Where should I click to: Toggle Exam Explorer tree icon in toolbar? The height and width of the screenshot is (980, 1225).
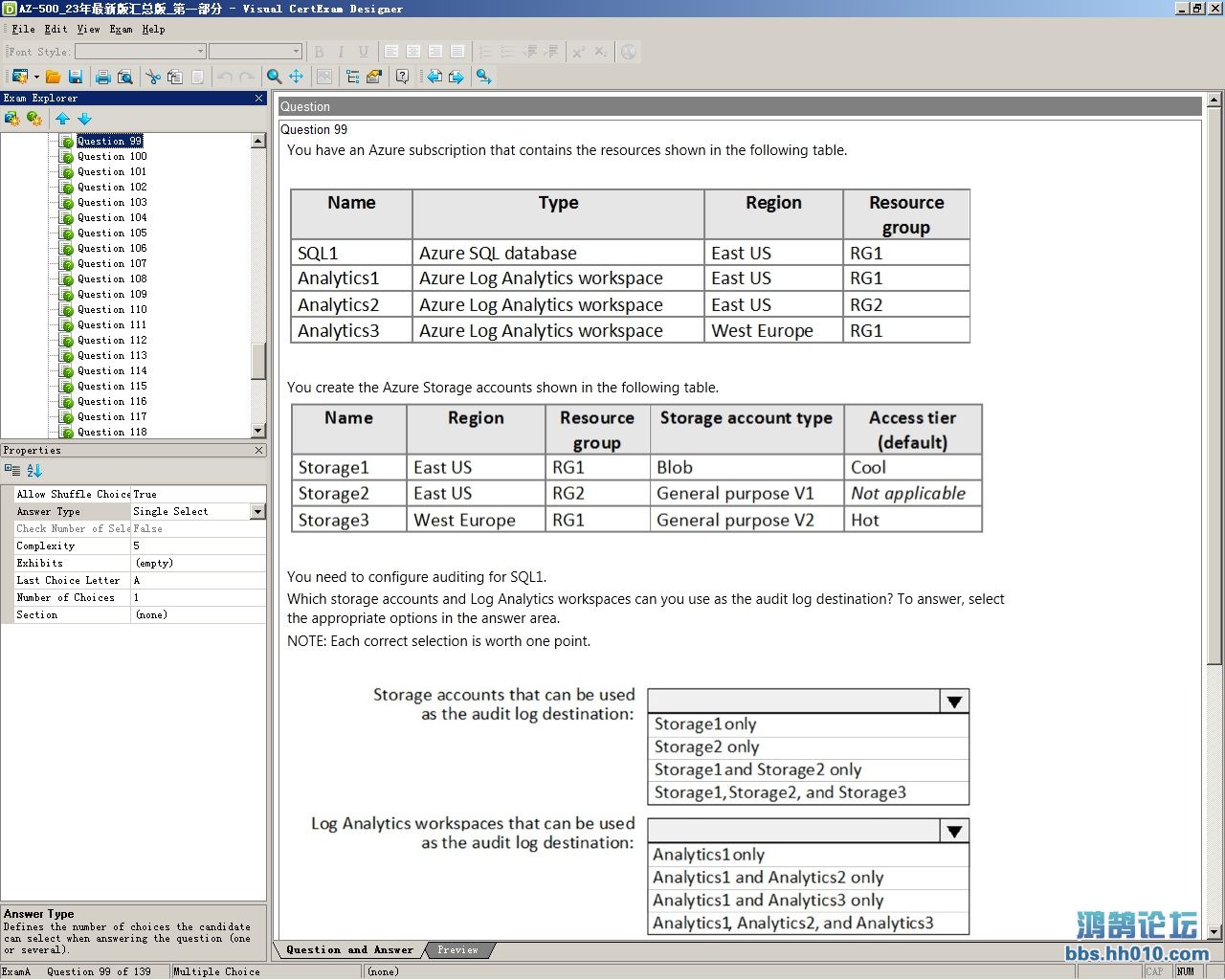pos(352,77)
